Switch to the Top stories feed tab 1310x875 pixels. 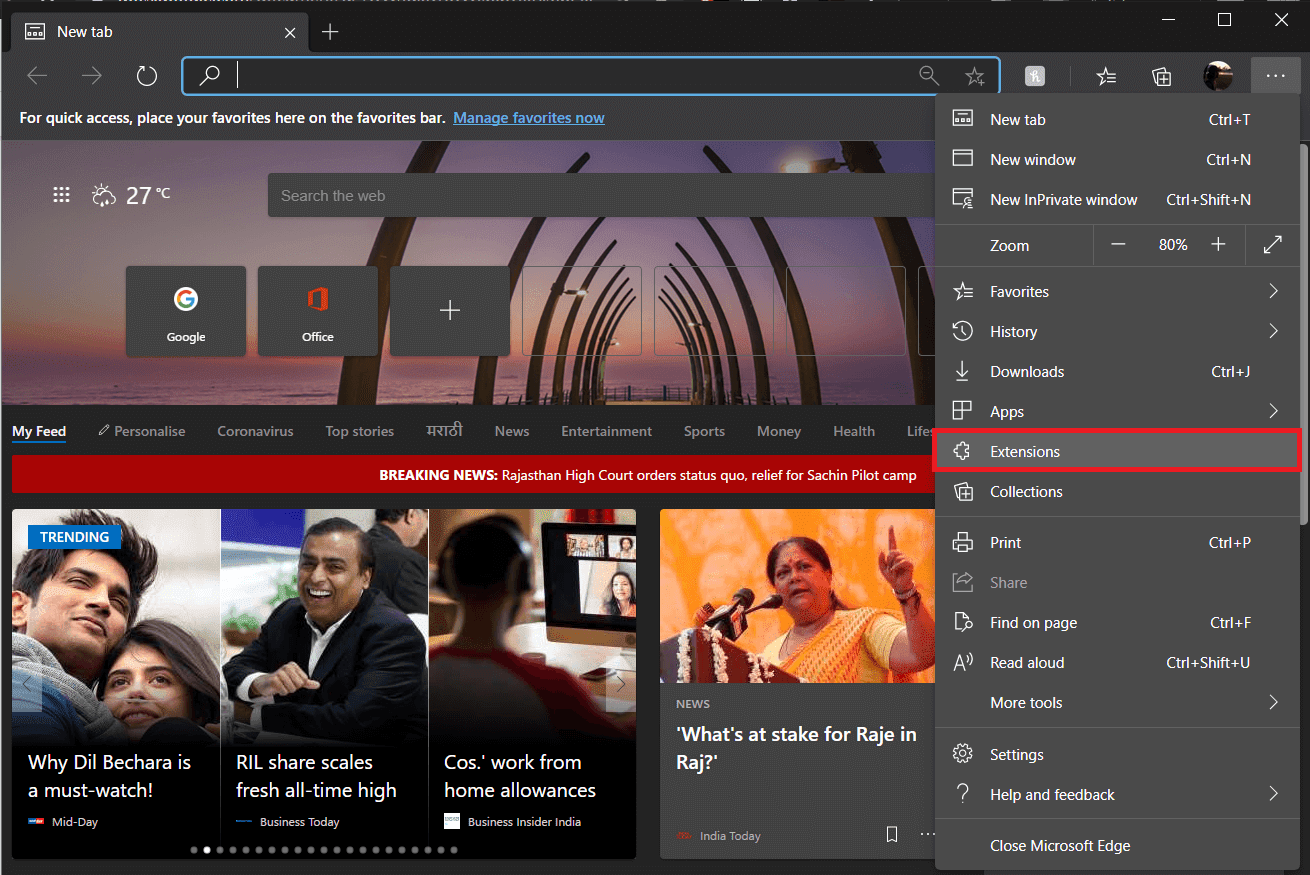point(359,432)
